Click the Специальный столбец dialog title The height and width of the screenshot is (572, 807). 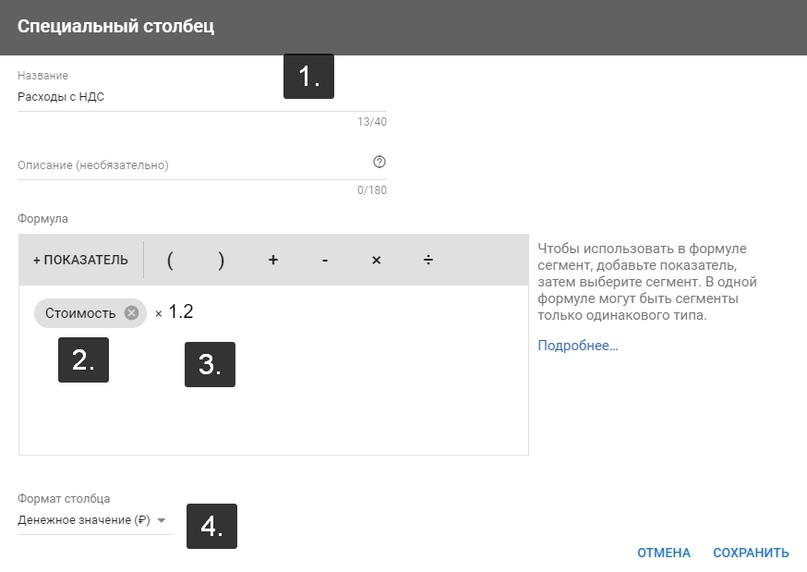tap(116, 26)
